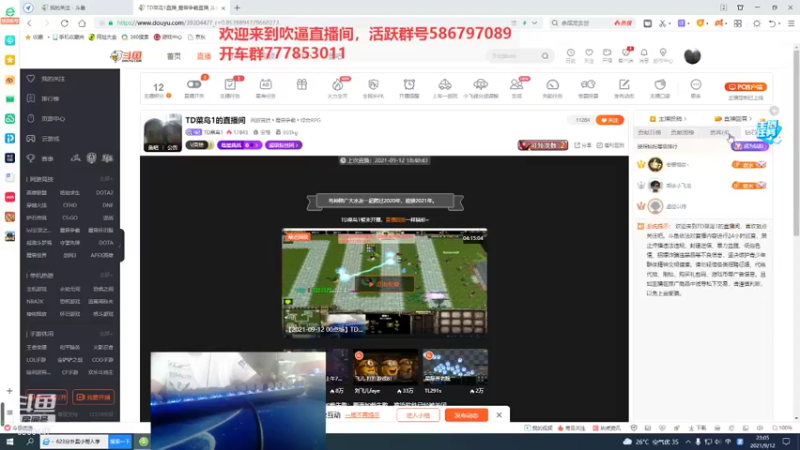The width and height of the screenshot is (800, 450).
Task: Click the gift box icon in anchor toolbar
Action: point(302,85)
